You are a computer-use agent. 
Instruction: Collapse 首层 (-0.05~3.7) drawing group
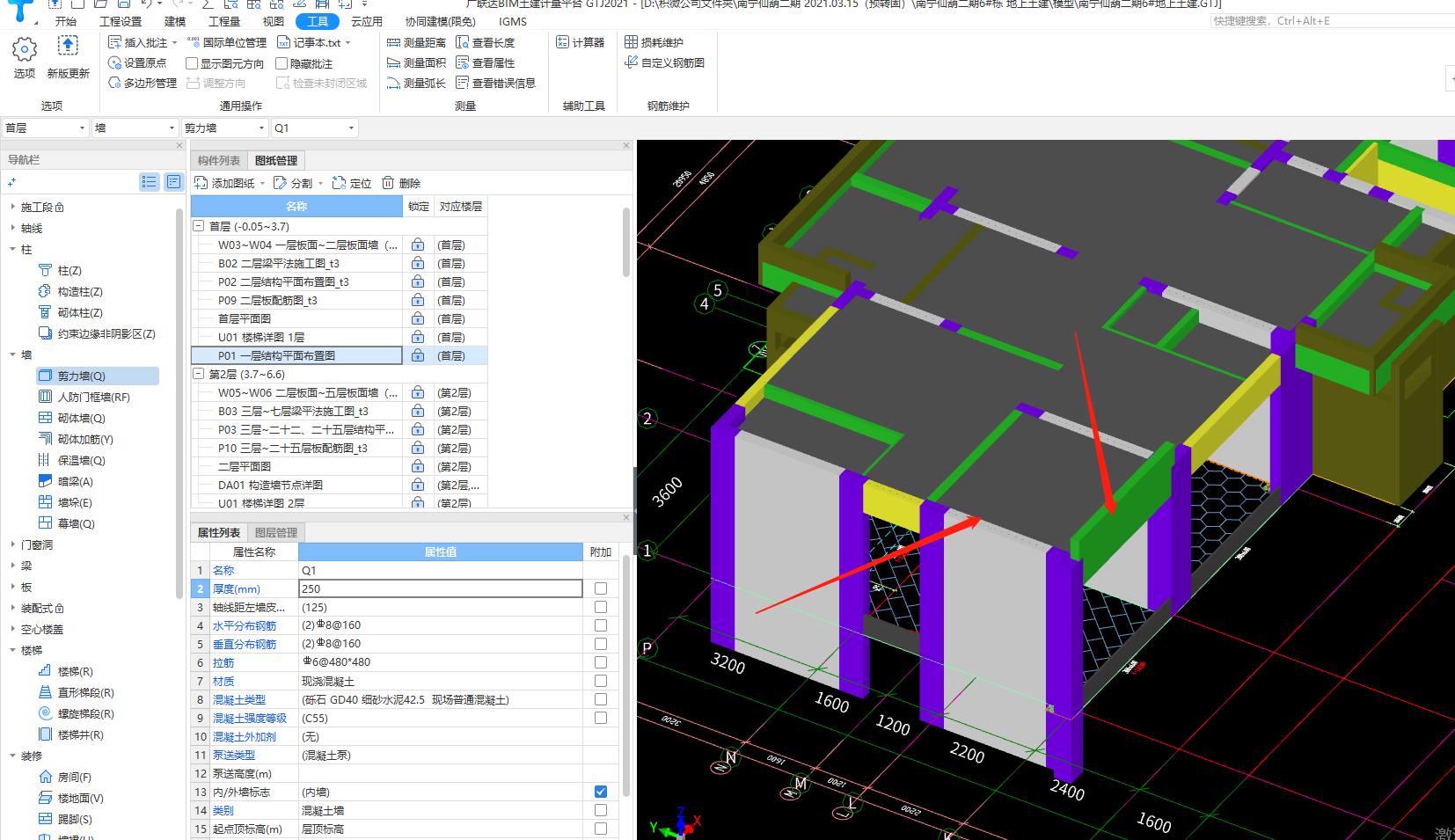pyautogui.click(x=199, y=226)
